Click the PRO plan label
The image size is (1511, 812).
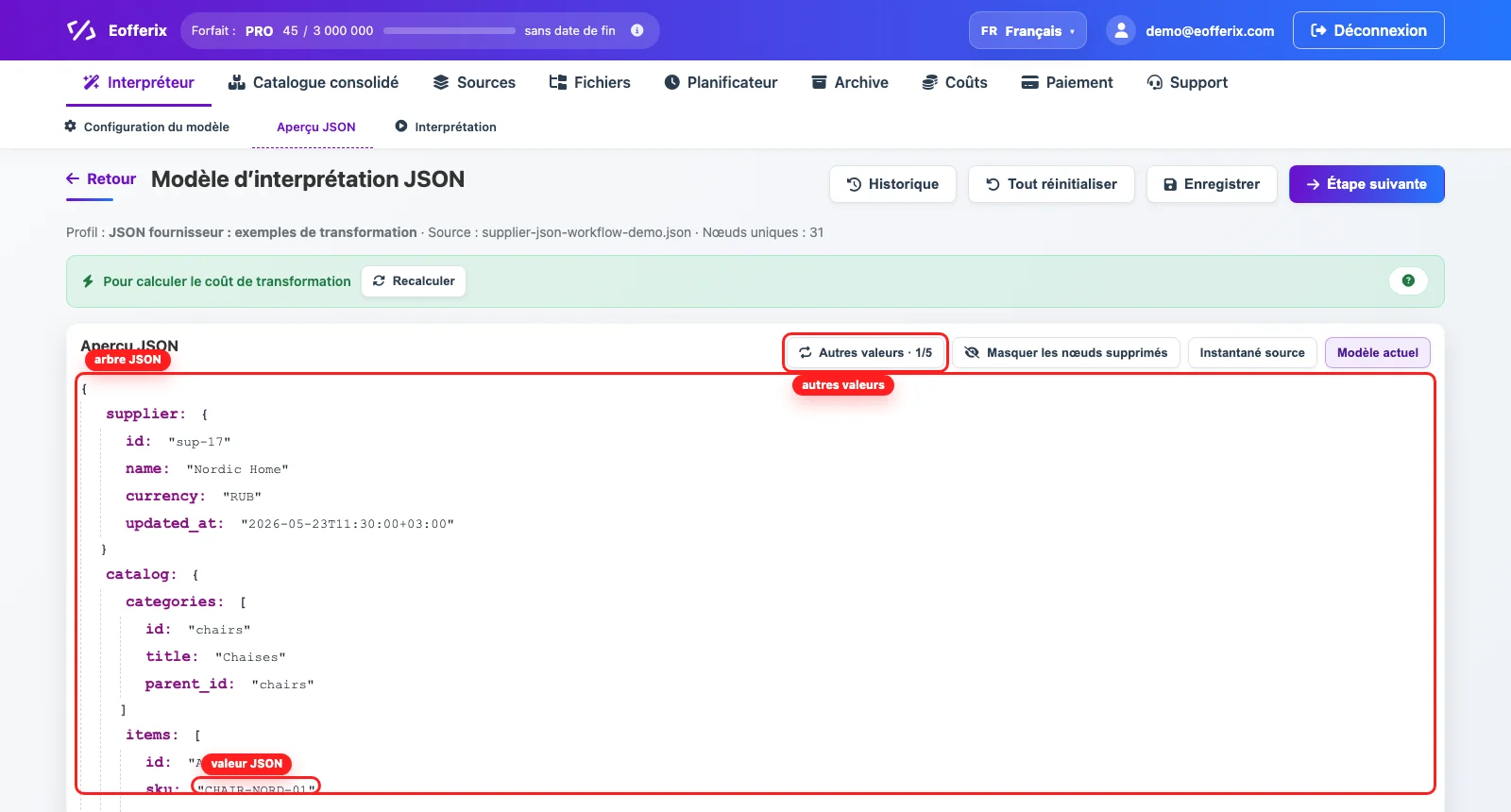click(x=259, y=30)
